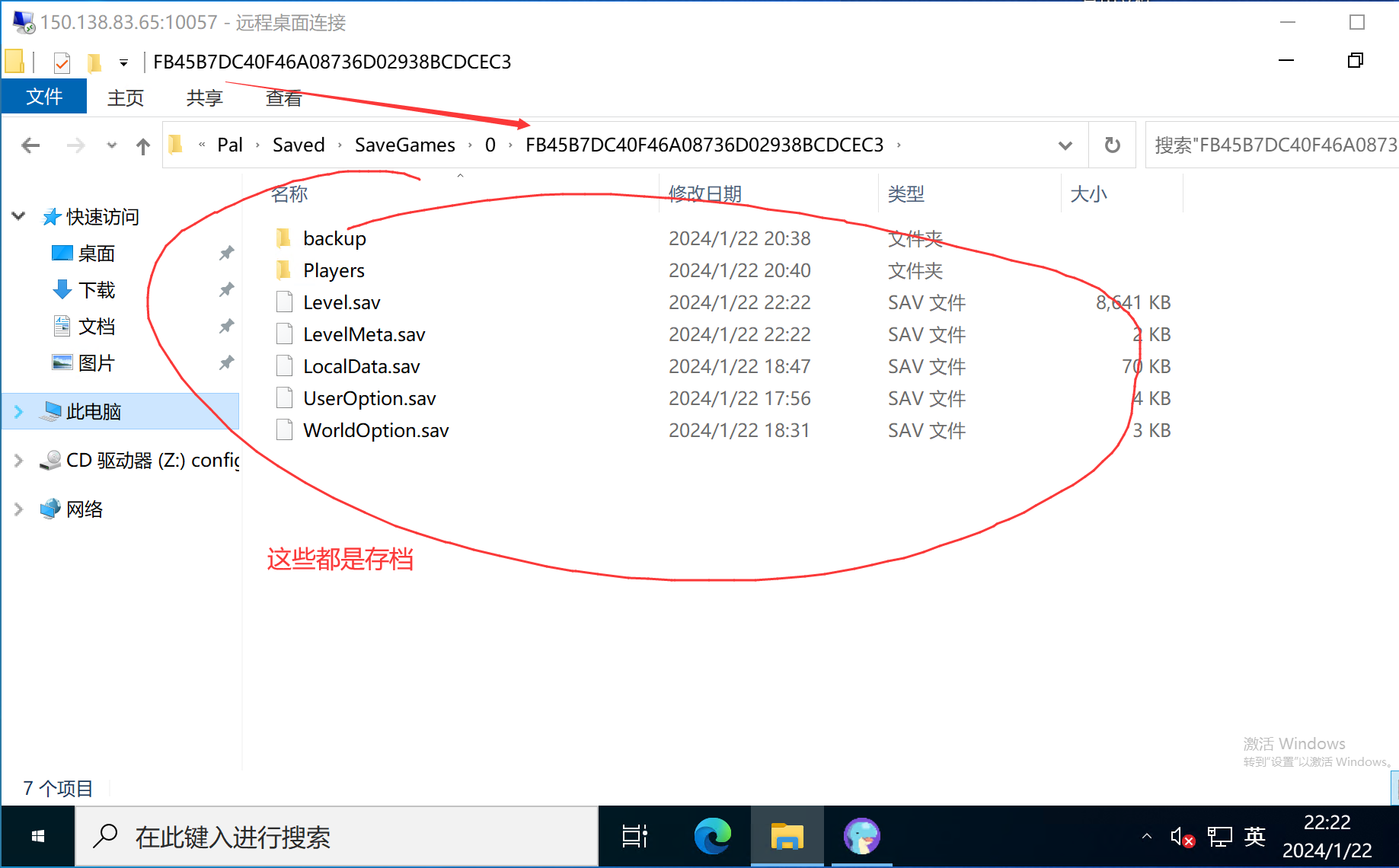This screenshot has width=1399, height=868.
Task: Click the LocalData.sav file name
Action: (x=362, y=366)
